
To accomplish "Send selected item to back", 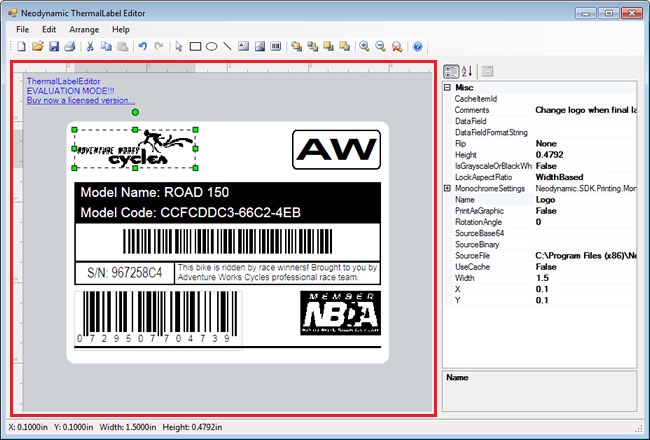I will (x=313, y=46).
